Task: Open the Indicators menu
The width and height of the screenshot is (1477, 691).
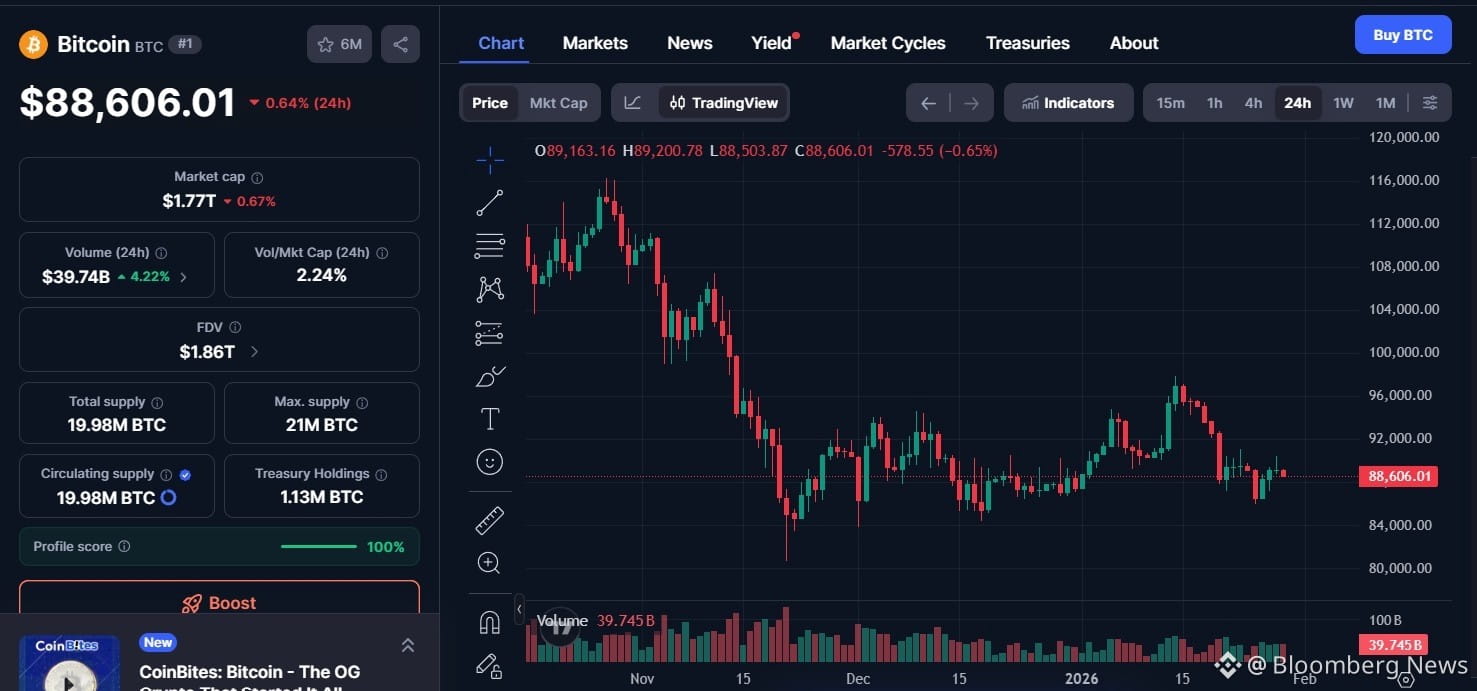Action: click(1067, 103)
